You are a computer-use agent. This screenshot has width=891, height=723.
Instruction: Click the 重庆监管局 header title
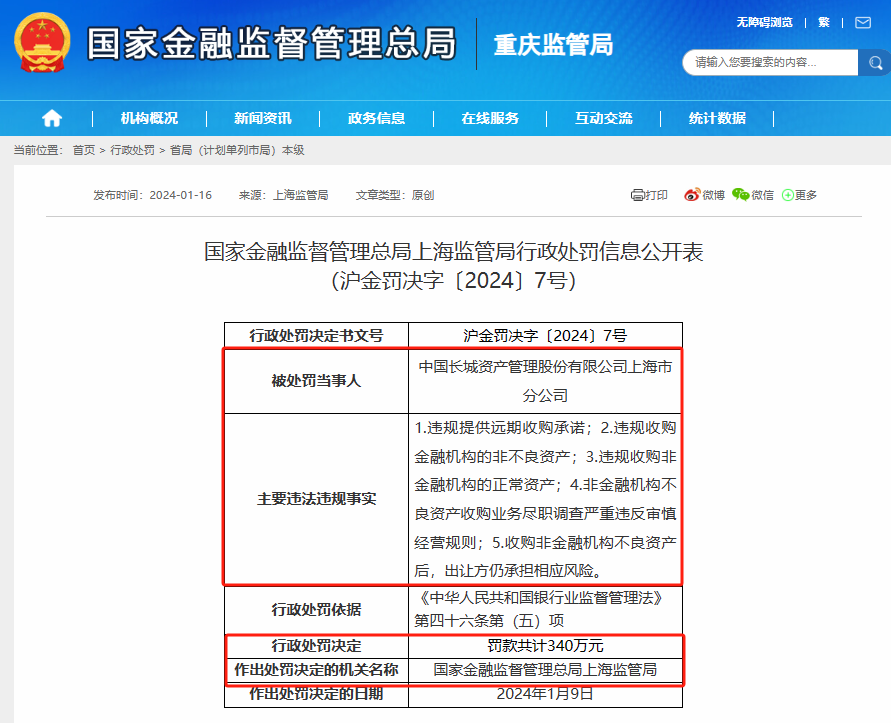[x=553, y=45]
